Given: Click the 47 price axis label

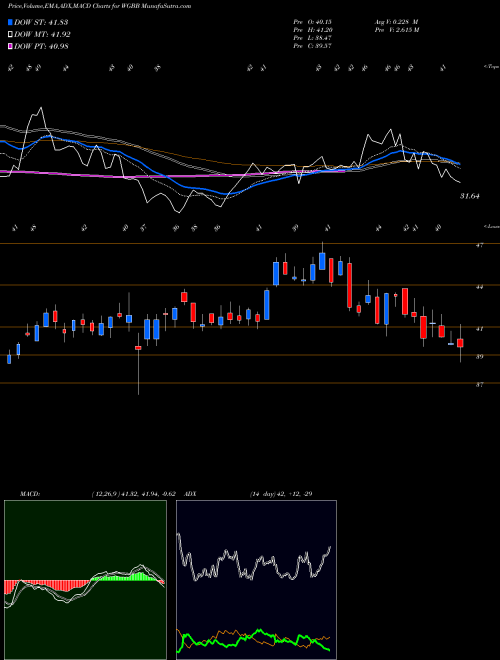Looking at the screenshot, I should [x=479, y=245].
